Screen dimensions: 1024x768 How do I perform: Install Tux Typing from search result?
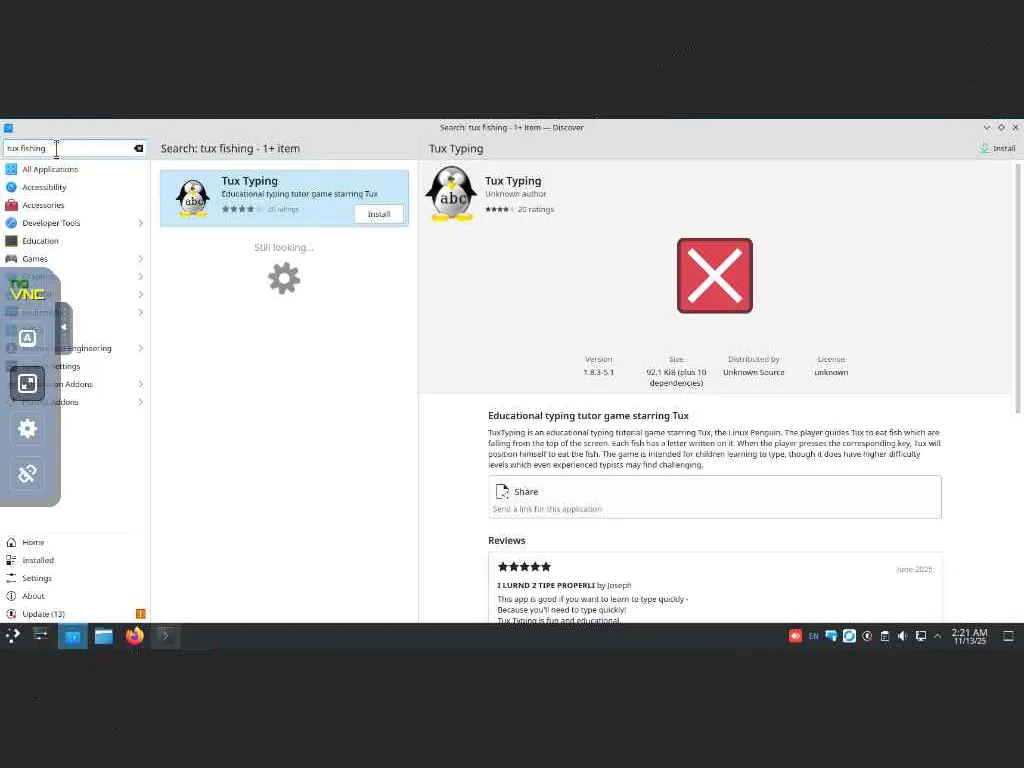[x=379, y=214]
